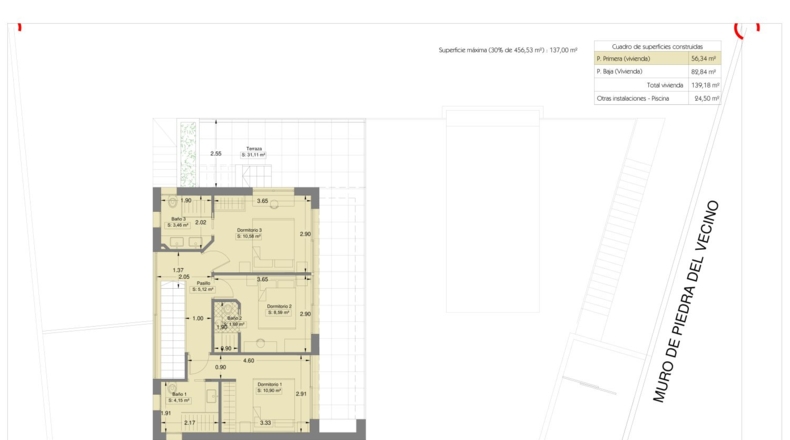
Task: Click the round table symbol in Dormitorio 2
Action: [260, 343]
